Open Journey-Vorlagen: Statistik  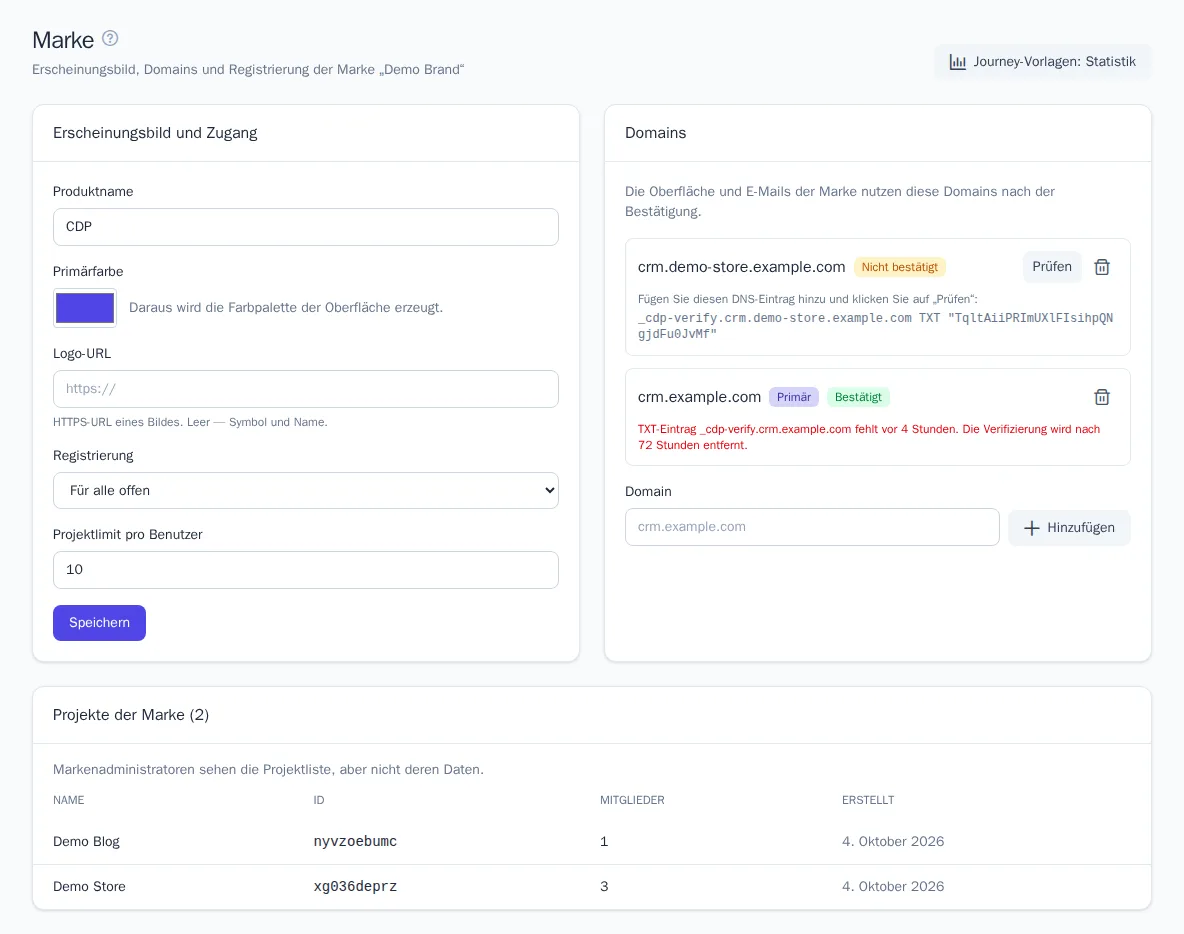(1042, 62)
